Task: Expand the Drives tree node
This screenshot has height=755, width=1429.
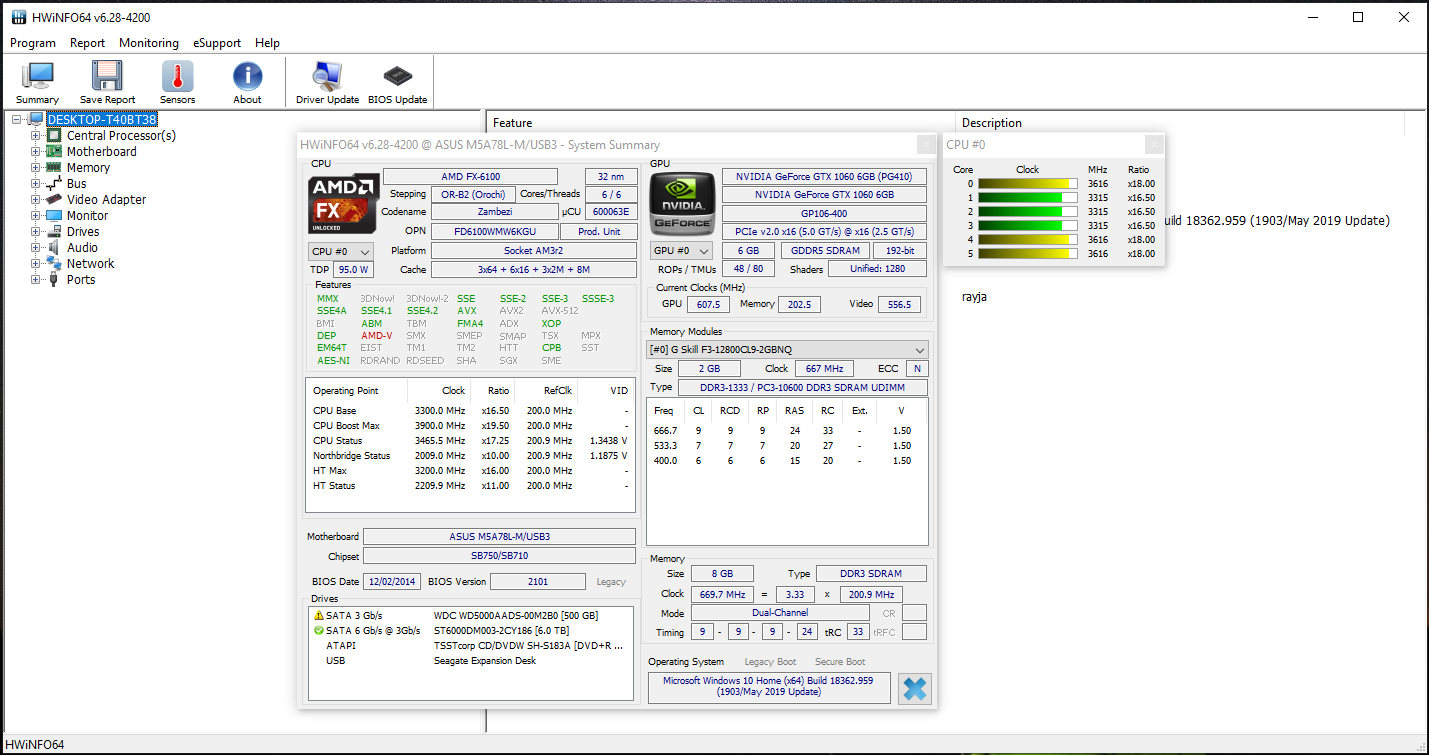Action: [35, 232]
